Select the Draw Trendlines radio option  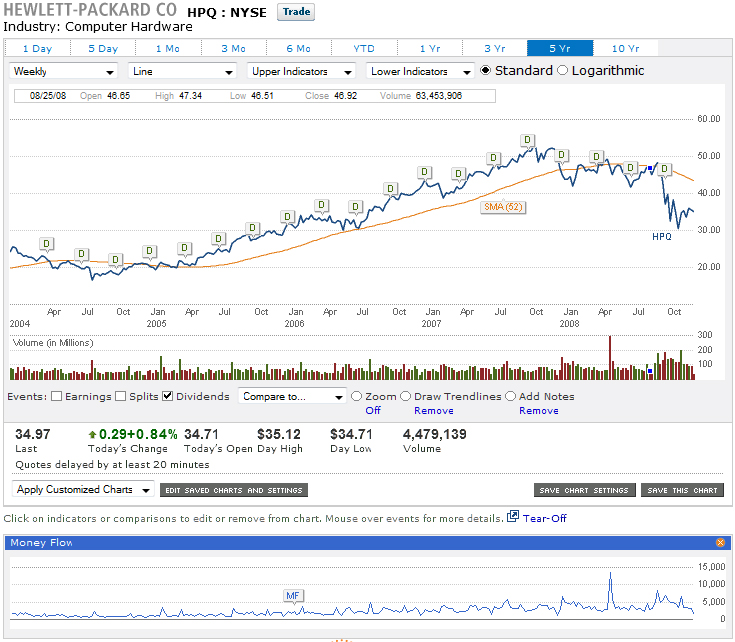405,396
